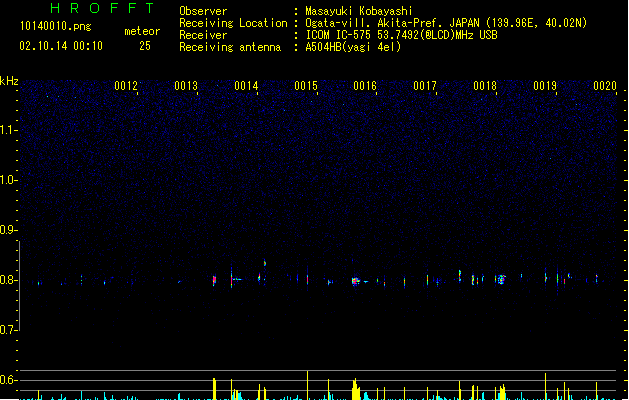Click the 0020 time marker

[605, 86]
